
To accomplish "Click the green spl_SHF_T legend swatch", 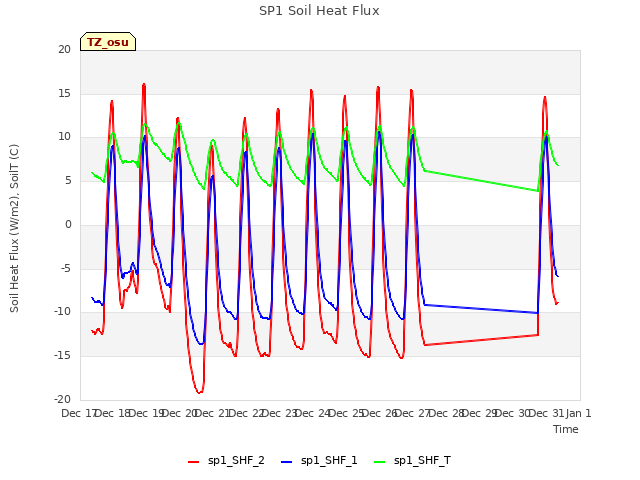I will coord(380,462).
